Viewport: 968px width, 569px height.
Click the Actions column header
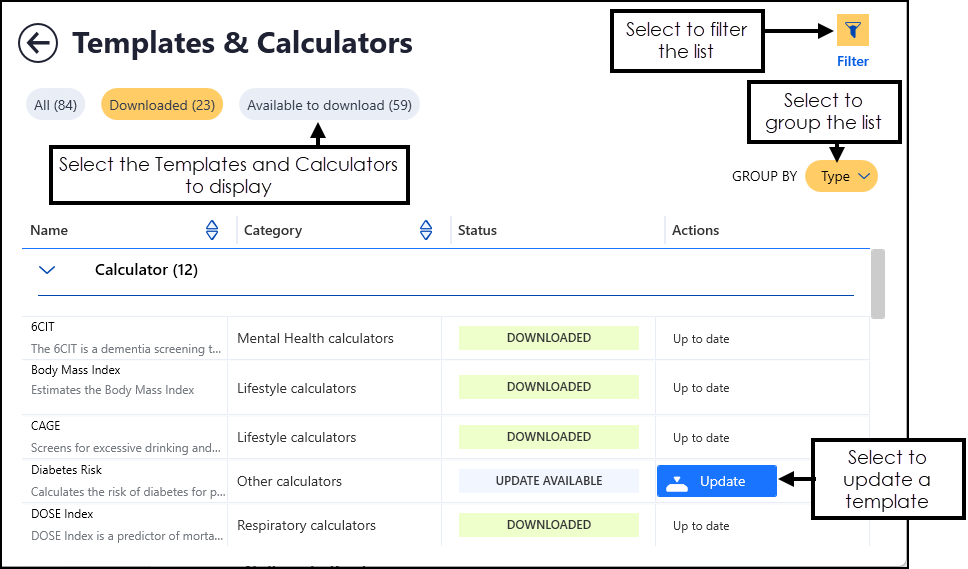tap(695, 231)
